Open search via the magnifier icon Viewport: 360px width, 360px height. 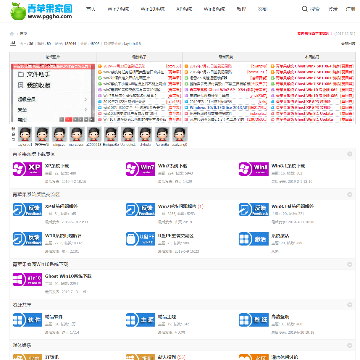tap(304, 9)
